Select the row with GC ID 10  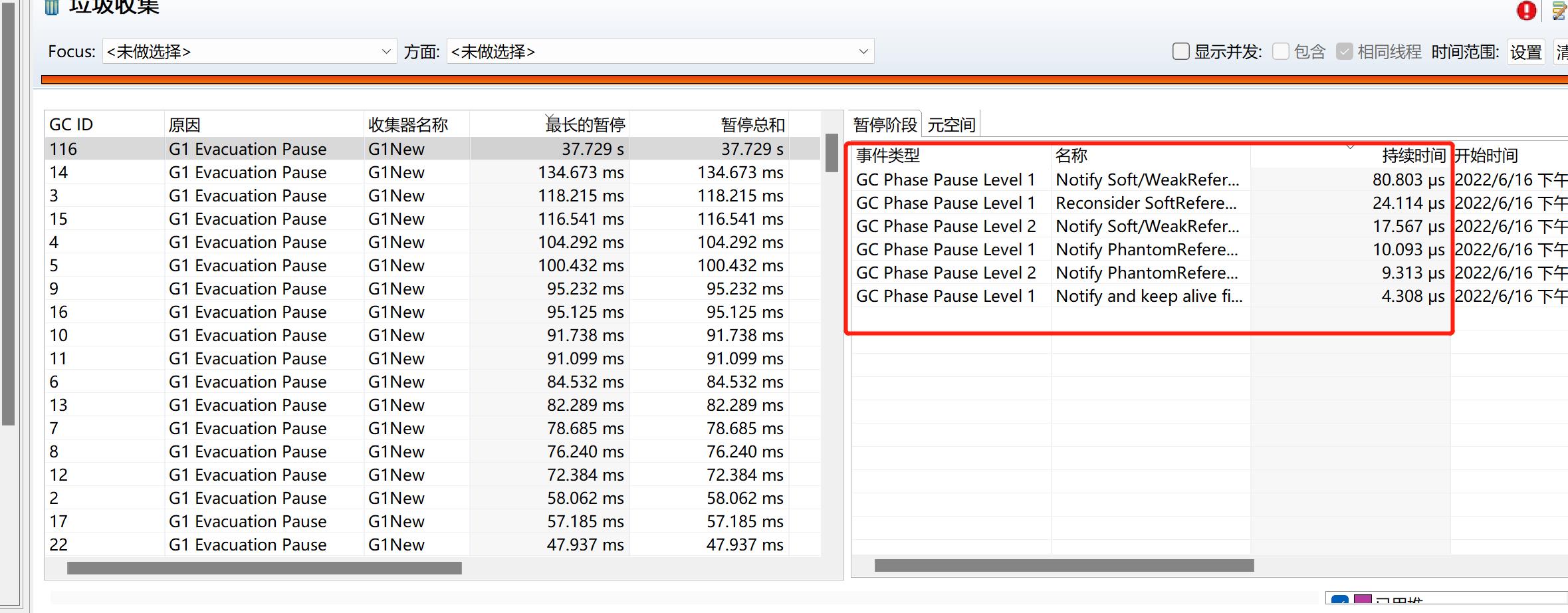432,335
